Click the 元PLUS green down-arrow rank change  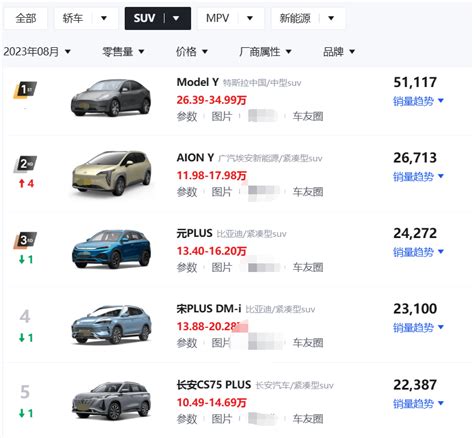[x=26, y=259]
